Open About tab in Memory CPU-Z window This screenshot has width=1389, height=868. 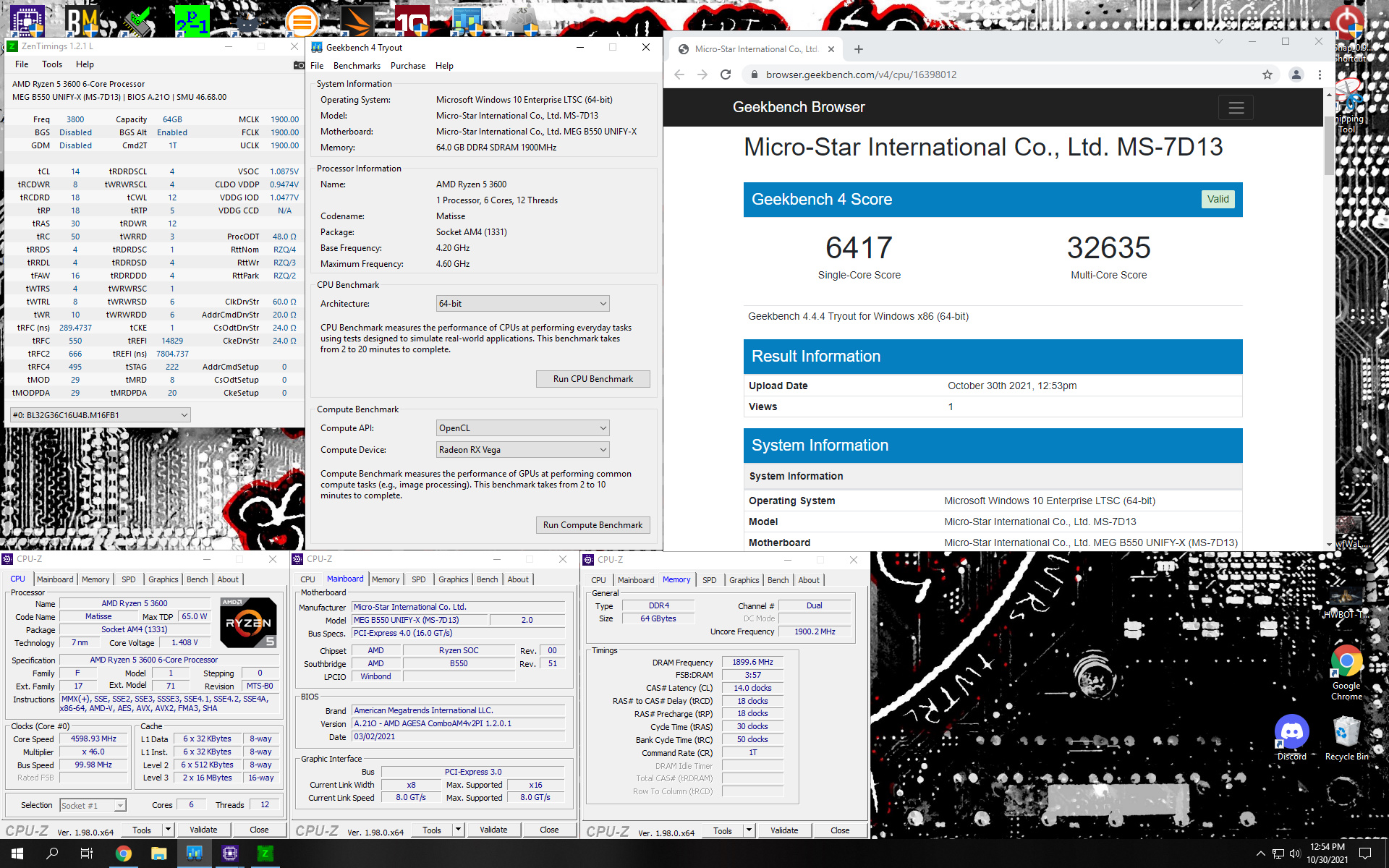(x=809, y=580)
